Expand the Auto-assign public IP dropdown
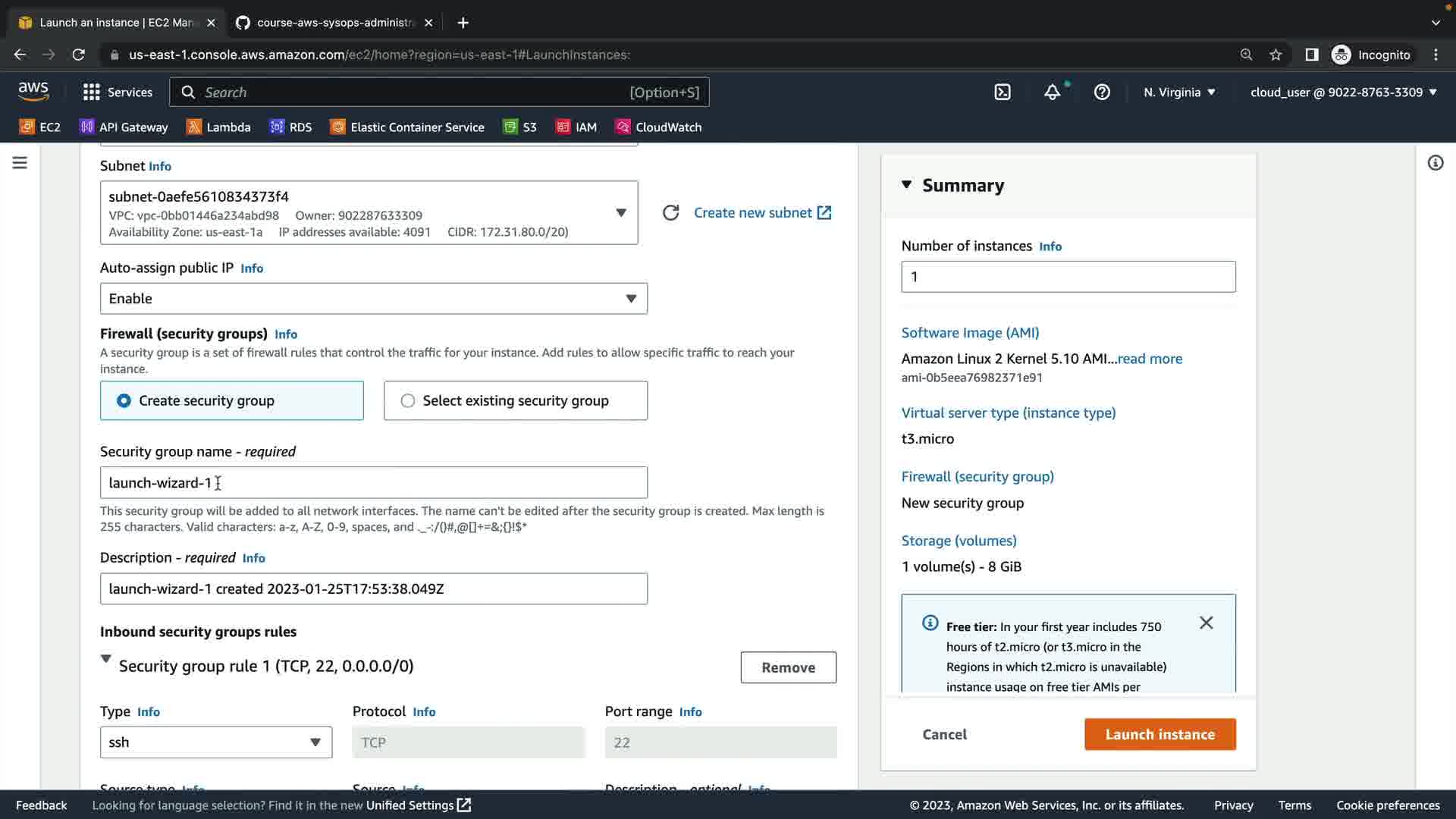Image resolution: width=1456 pixels, height=819 pixels. 373,299
